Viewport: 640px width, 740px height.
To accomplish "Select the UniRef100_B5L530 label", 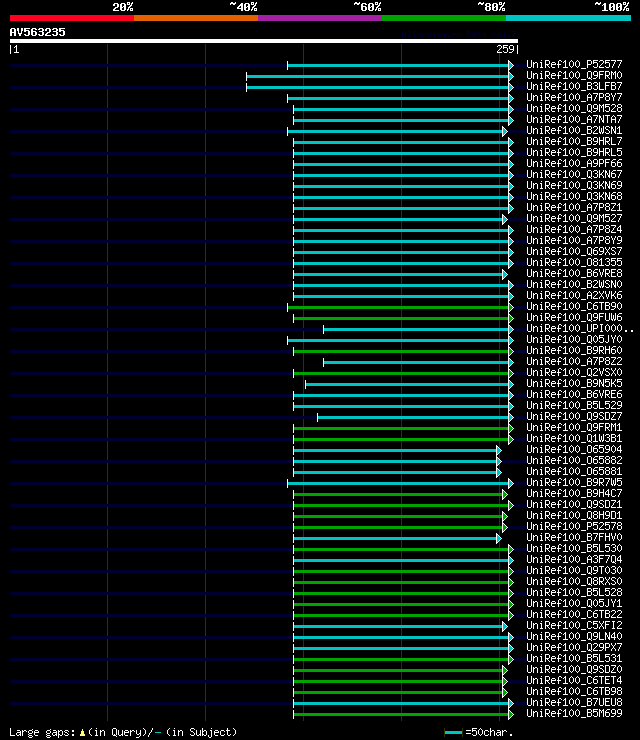I will (x=574, y=549).
